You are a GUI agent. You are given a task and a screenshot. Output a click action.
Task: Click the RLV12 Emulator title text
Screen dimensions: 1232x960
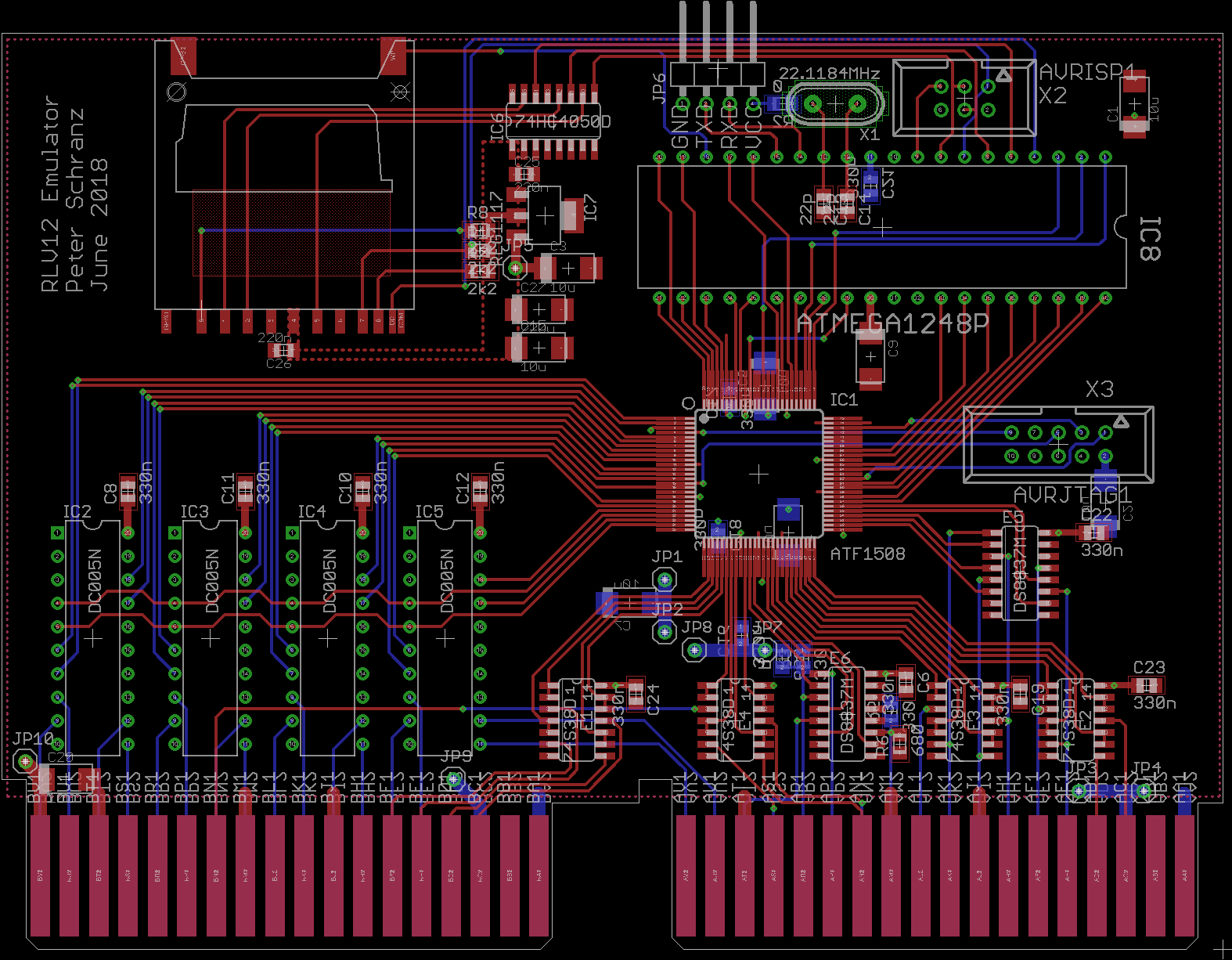tap(49, 194)
